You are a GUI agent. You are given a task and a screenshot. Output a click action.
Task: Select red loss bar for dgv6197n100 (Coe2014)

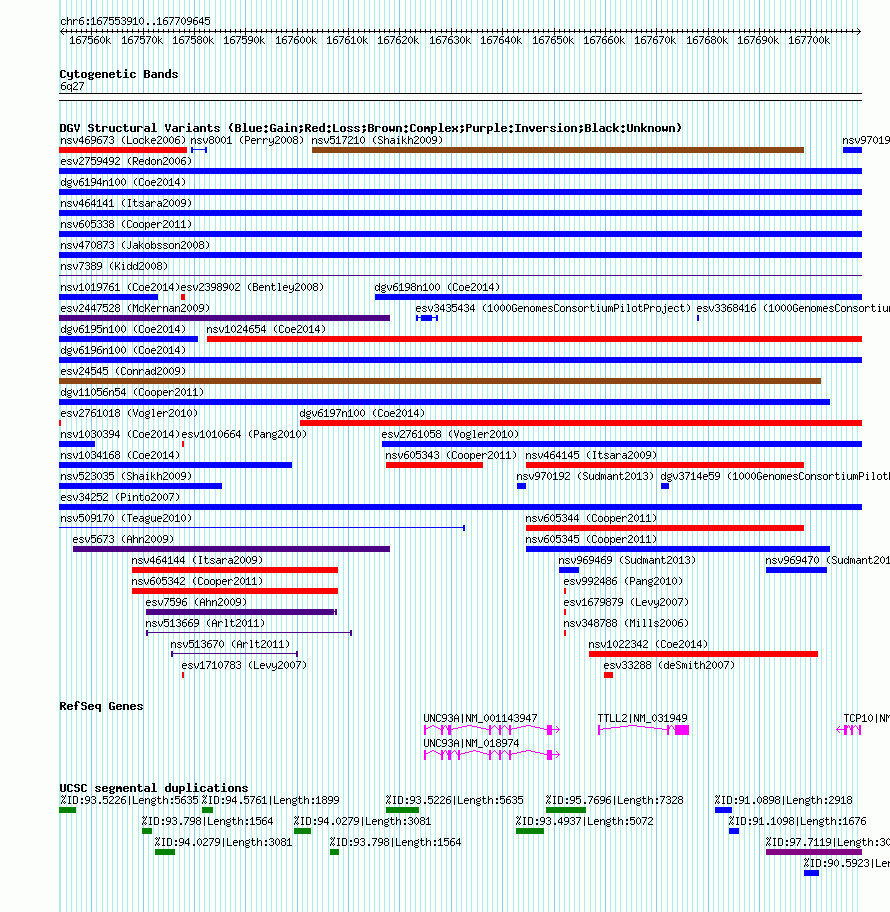[x=581, y=423]
